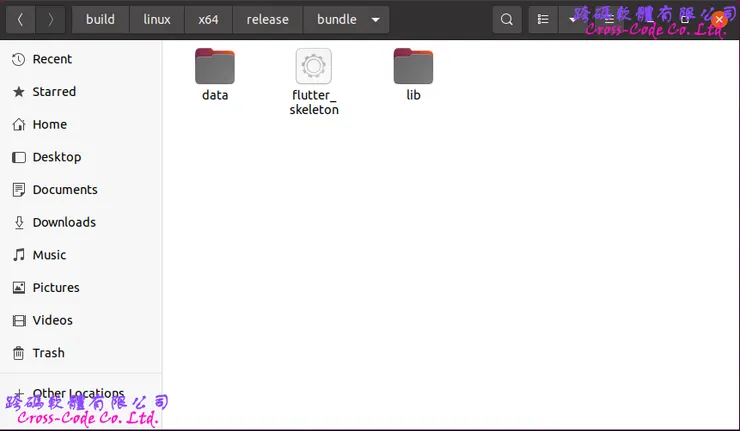Image resolution: width=740 pixels, height=431 pixels.
Task: Open the search icon in the toolbar
Action: (507, 19)
